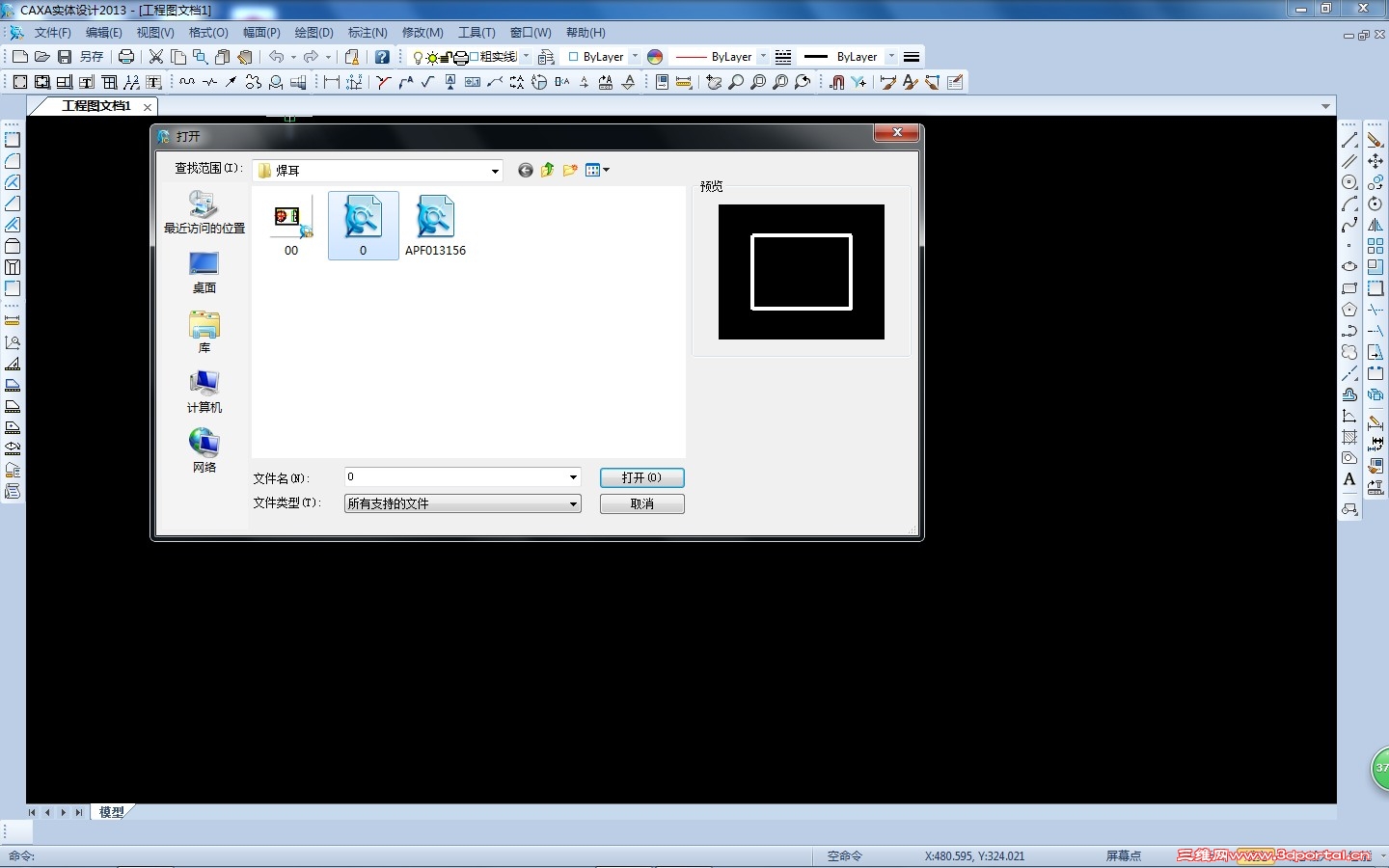The image size is (1389, 868).
Task: Click the Pan hand icon in toolbar
Action: [x=714, y=82]
